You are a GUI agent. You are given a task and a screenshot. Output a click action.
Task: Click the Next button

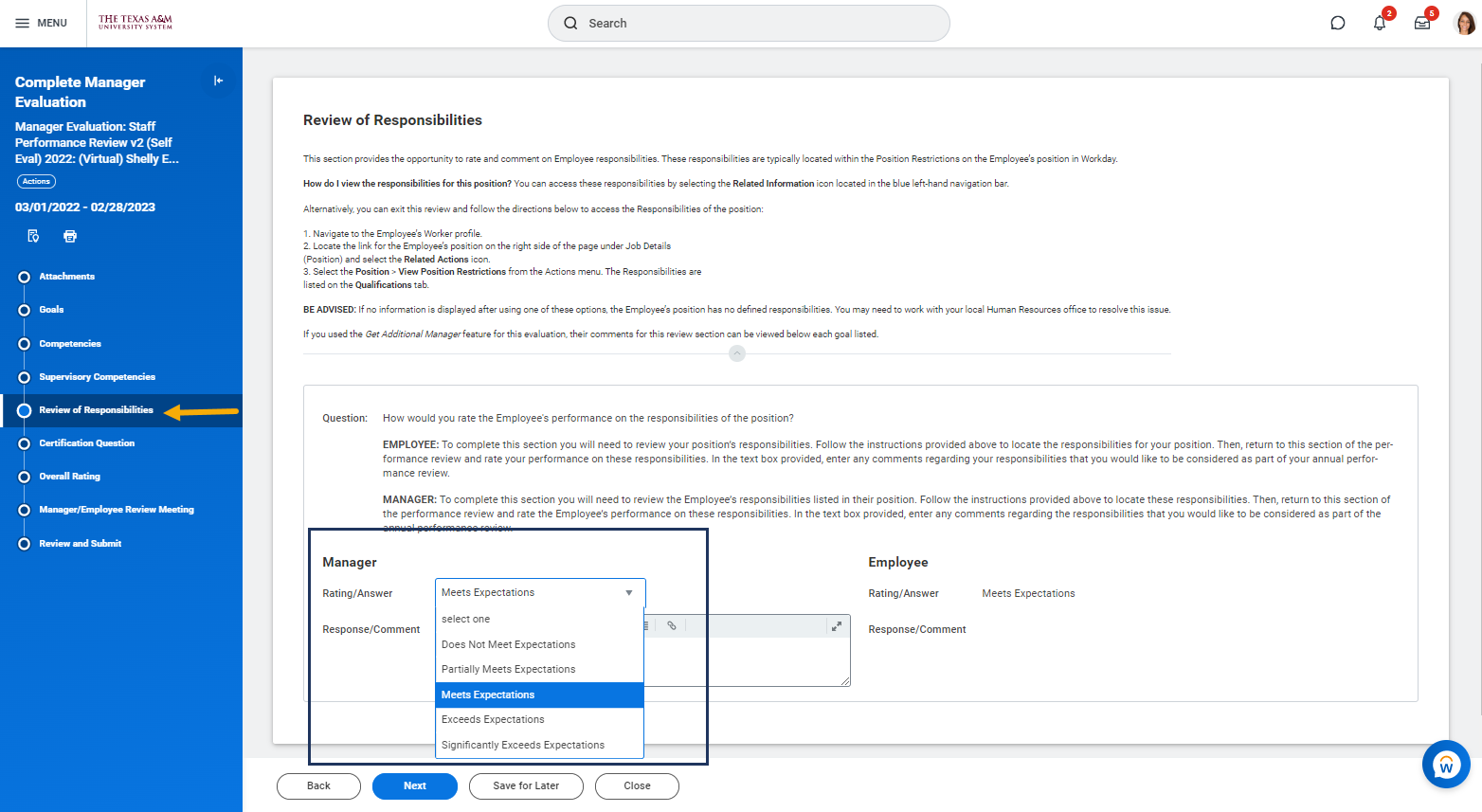click(415, 786)
